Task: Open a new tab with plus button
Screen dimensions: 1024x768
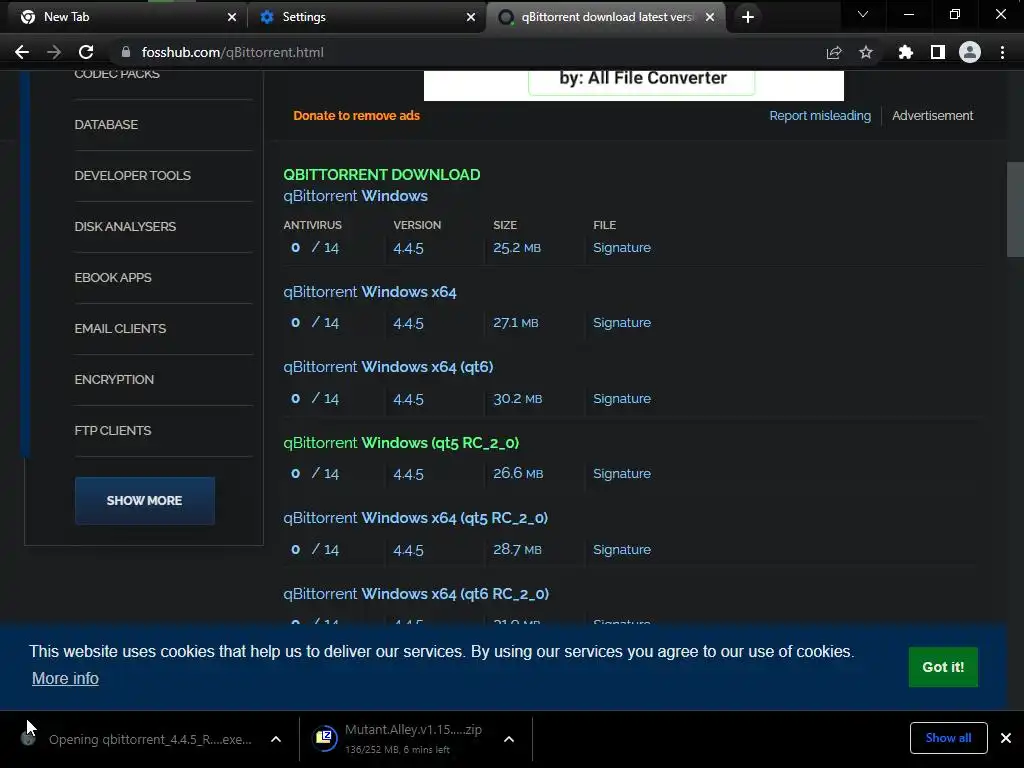Action: click(748, 17)
